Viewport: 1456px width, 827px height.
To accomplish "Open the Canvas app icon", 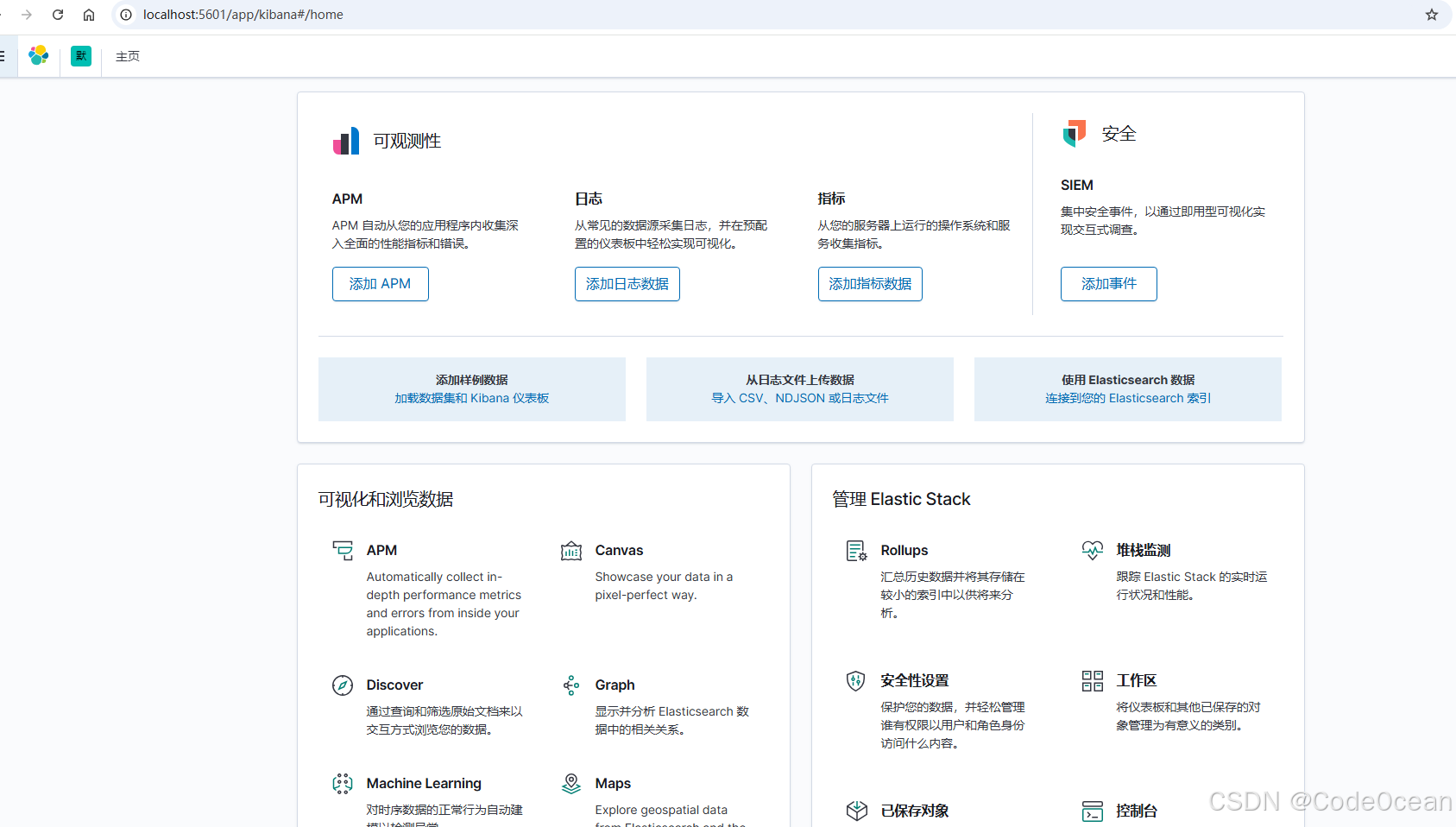I will point(571,551).
